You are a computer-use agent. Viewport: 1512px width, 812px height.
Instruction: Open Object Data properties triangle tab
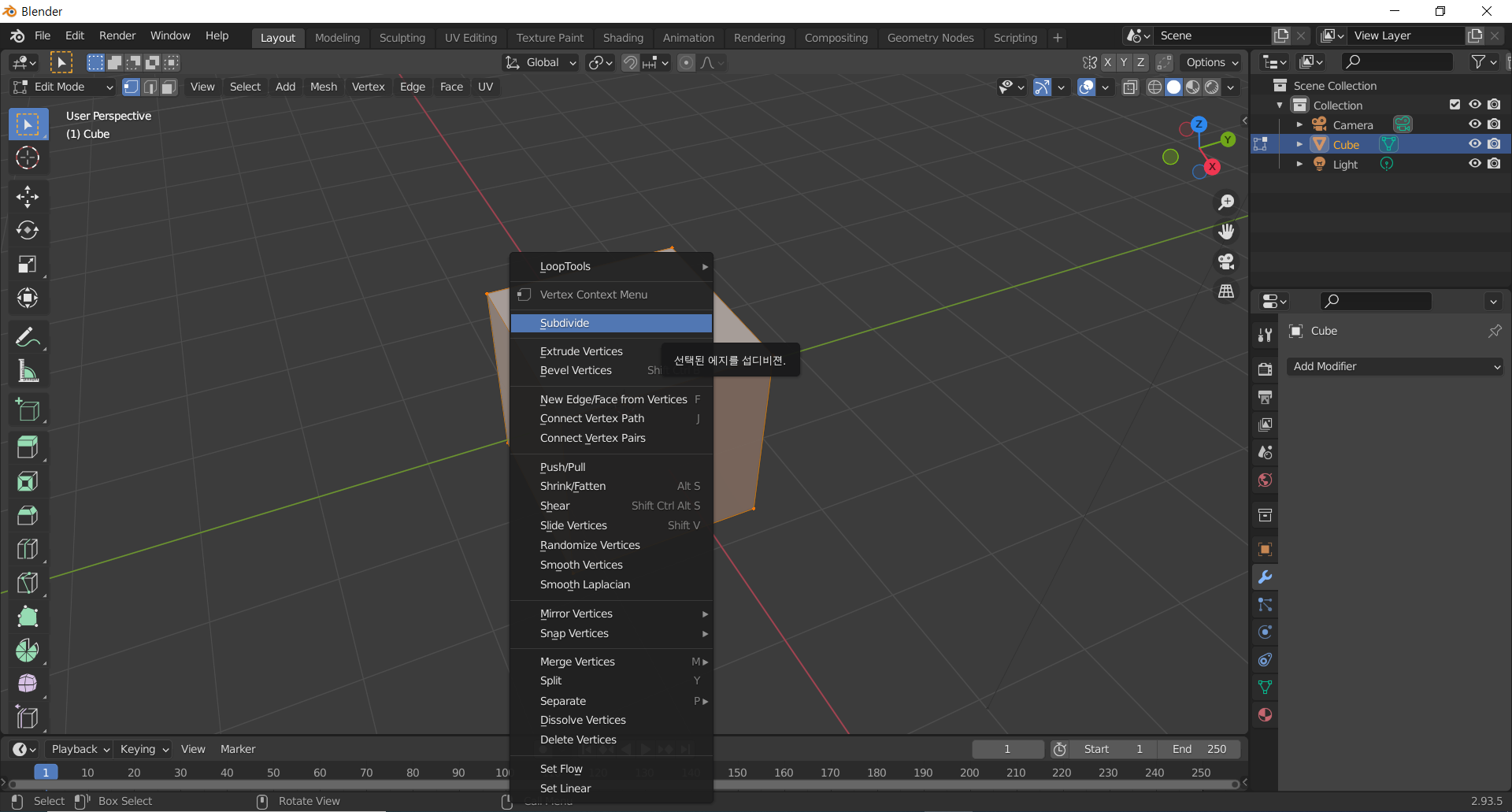[x=1266, y=688]
